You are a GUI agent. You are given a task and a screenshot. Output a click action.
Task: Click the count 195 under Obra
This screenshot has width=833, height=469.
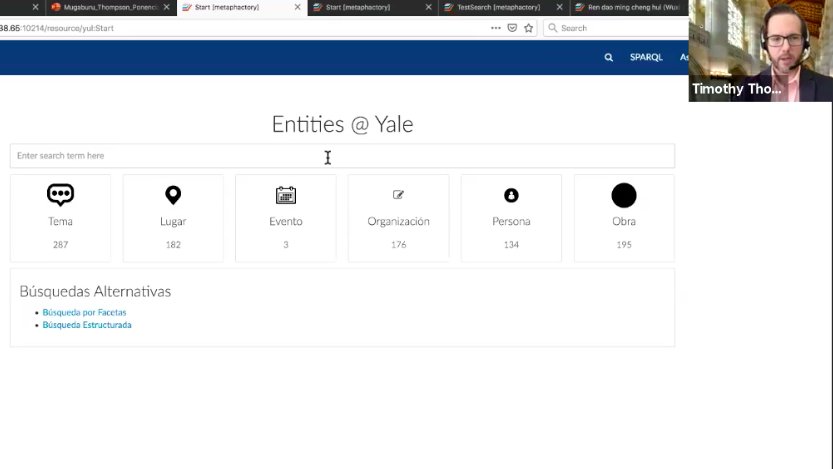pos(624,245)
